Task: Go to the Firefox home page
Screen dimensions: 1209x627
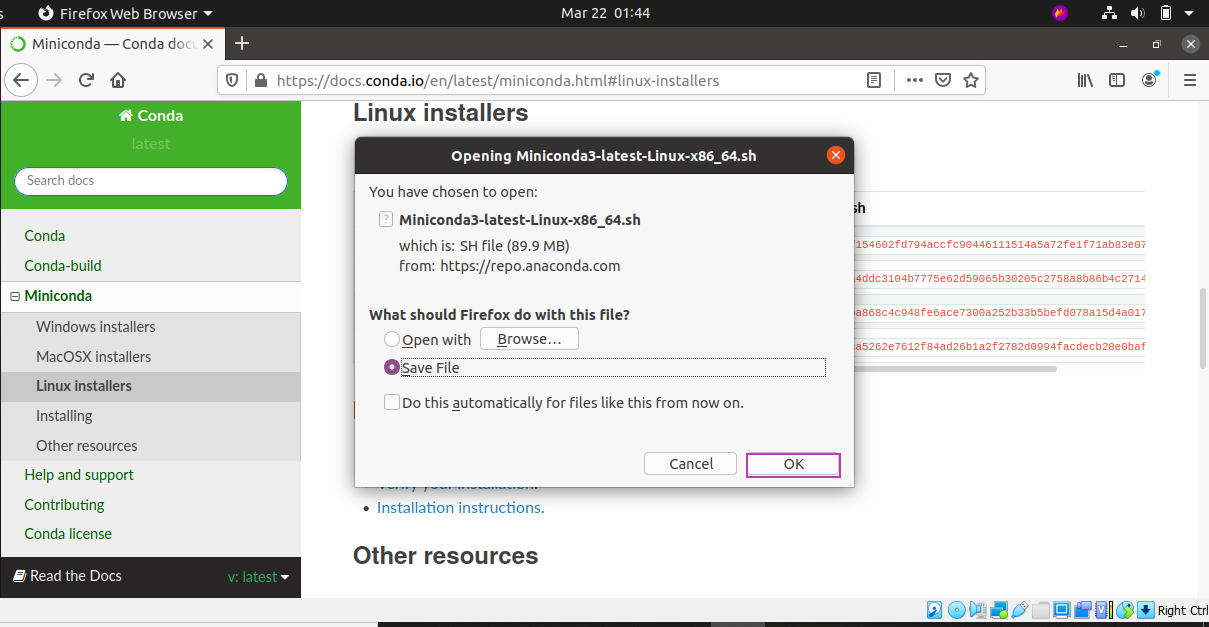Action: click(118, 80)
